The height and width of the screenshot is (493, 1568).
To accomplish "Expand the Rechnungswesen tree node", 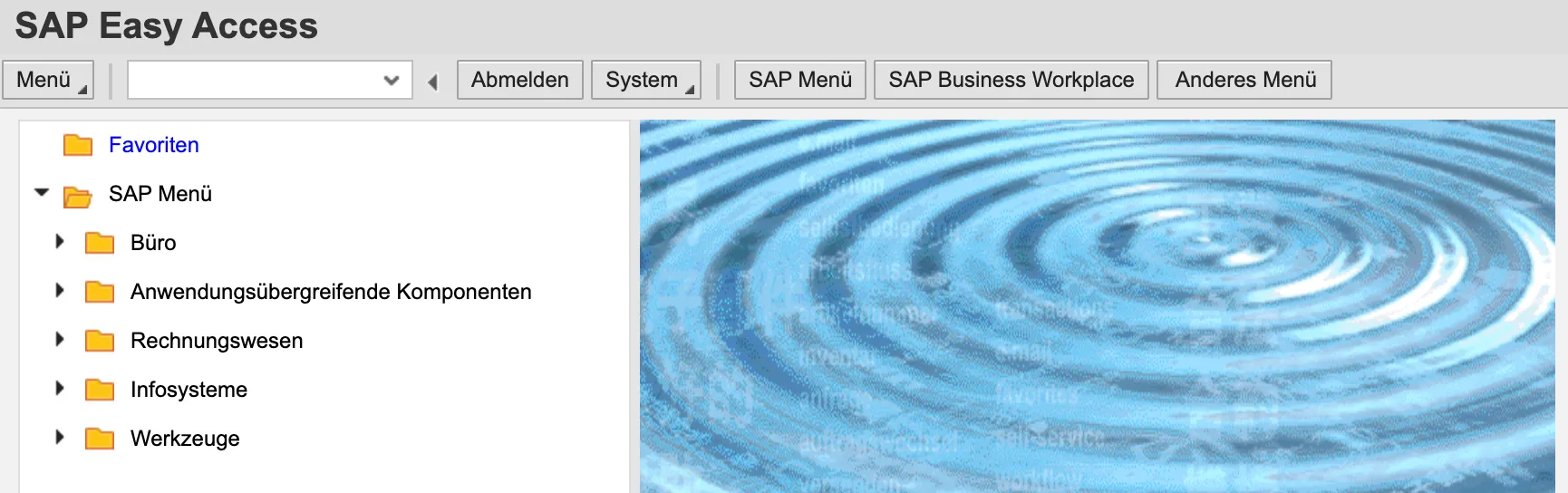I will point(60,339).
